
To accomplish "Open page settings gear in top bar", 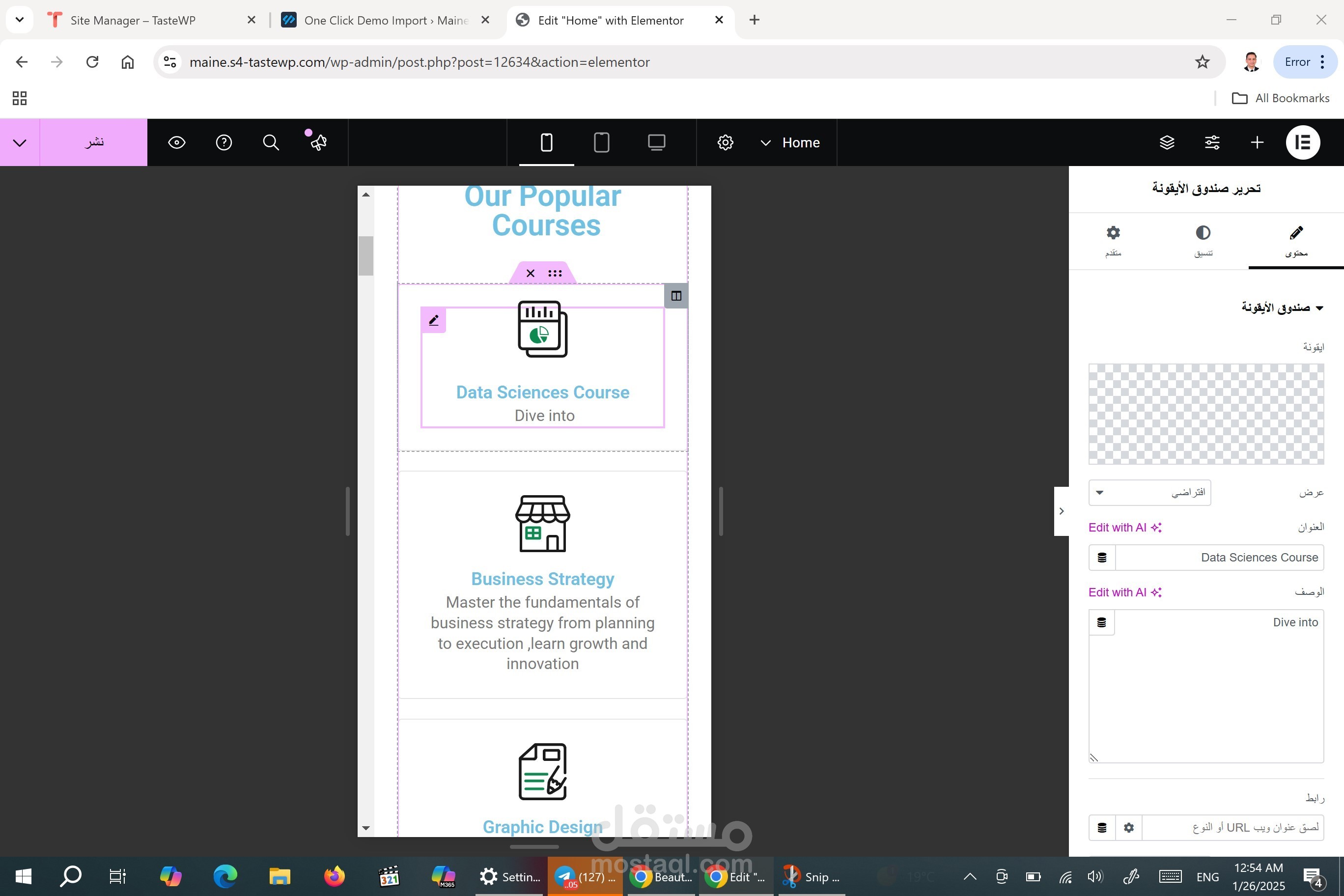I will (725, 142).
